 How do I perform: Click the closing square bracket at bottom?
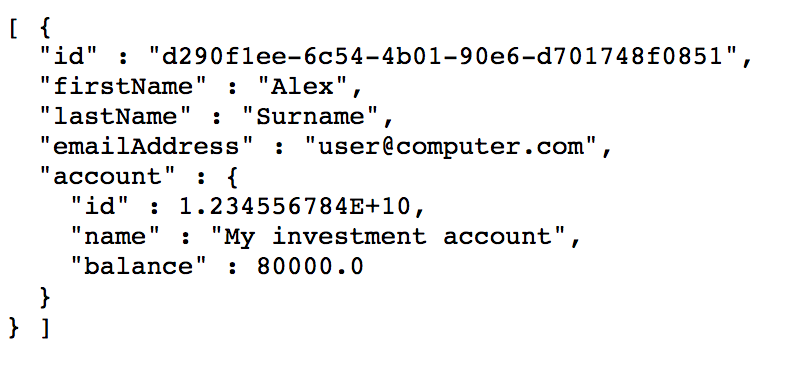click(x=45, y=328)
